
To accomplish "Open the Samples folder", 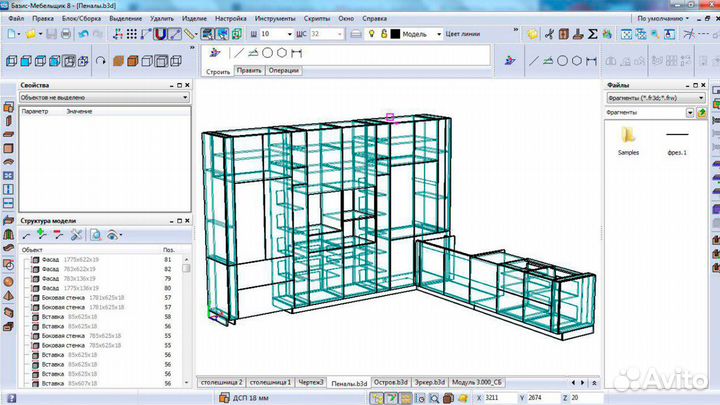I will [628, 138].
